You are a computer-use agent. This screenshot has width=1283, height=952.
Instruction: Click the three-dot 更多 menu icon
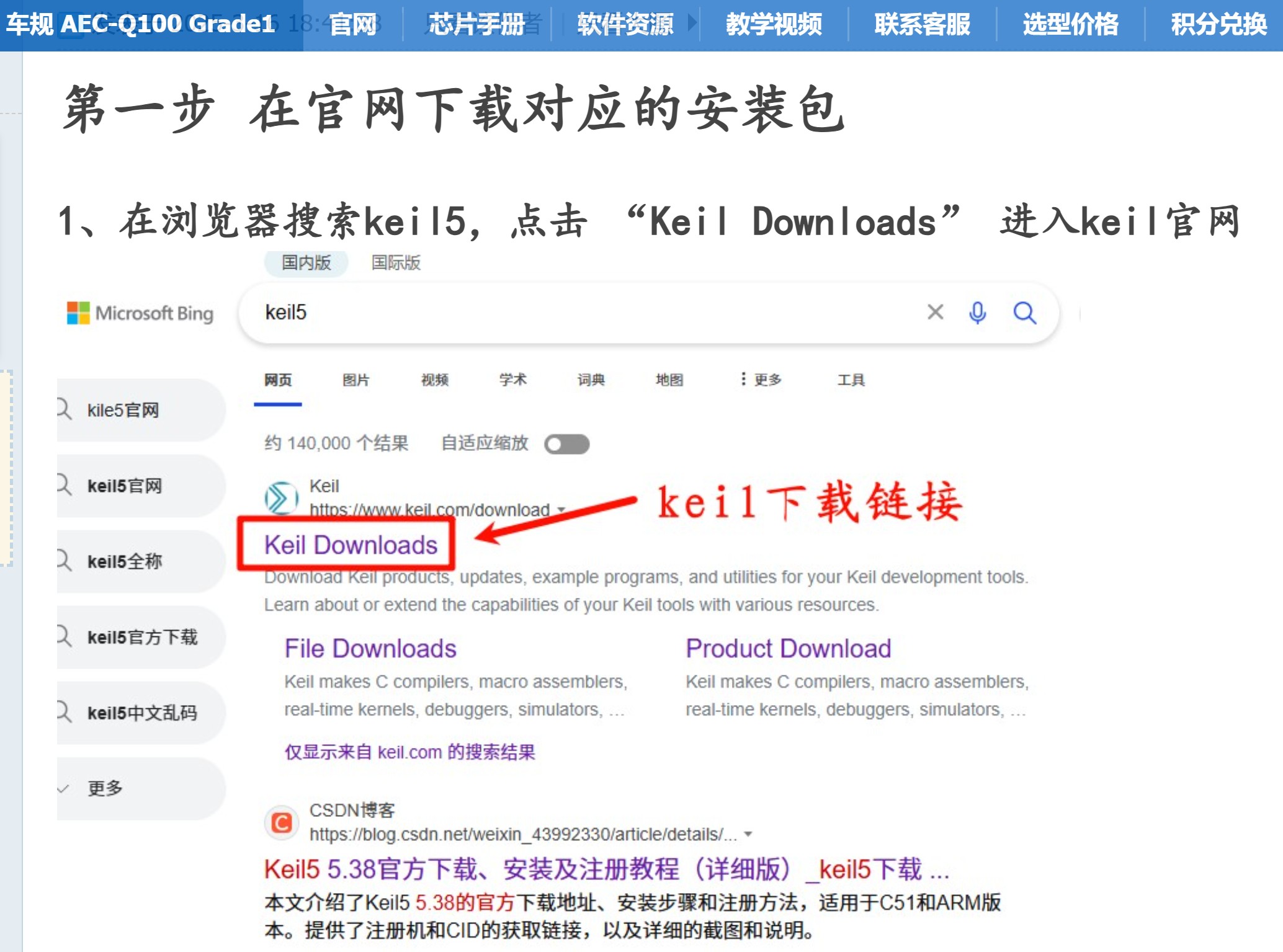click(x=743, y=379)
